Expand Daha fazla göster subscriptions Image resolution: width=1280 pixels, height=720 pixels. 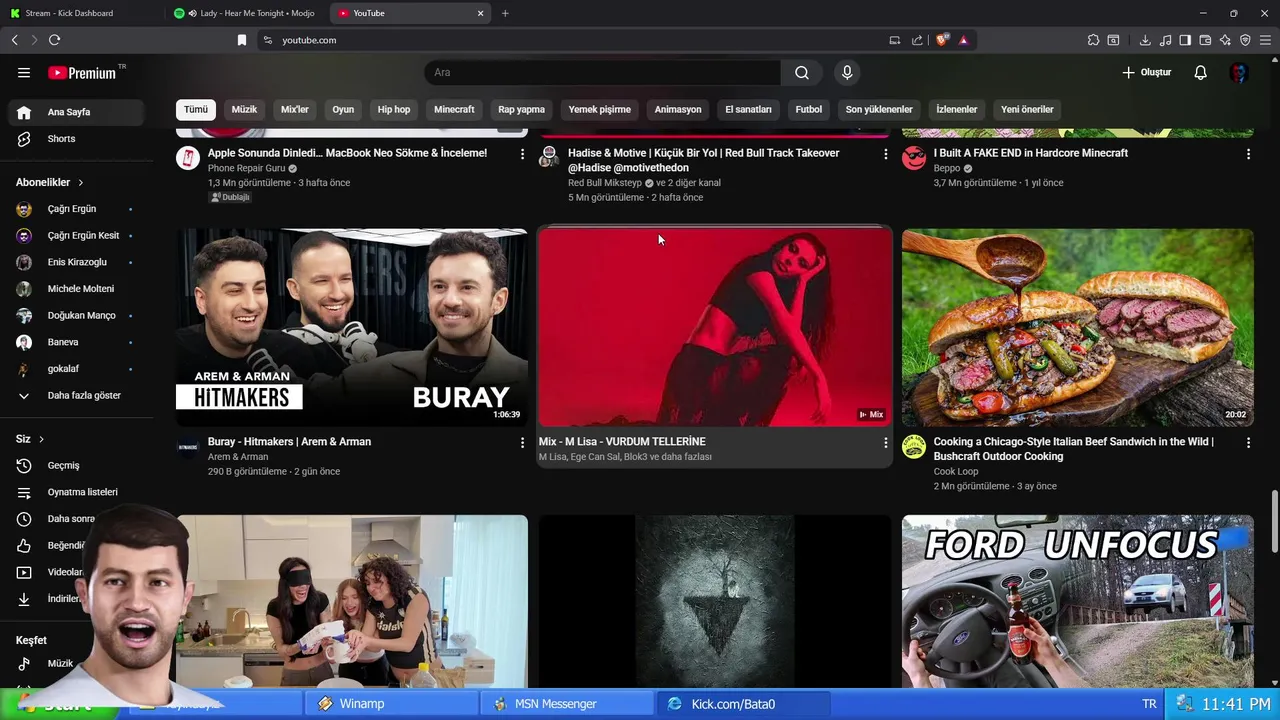[x=77, y=396]
